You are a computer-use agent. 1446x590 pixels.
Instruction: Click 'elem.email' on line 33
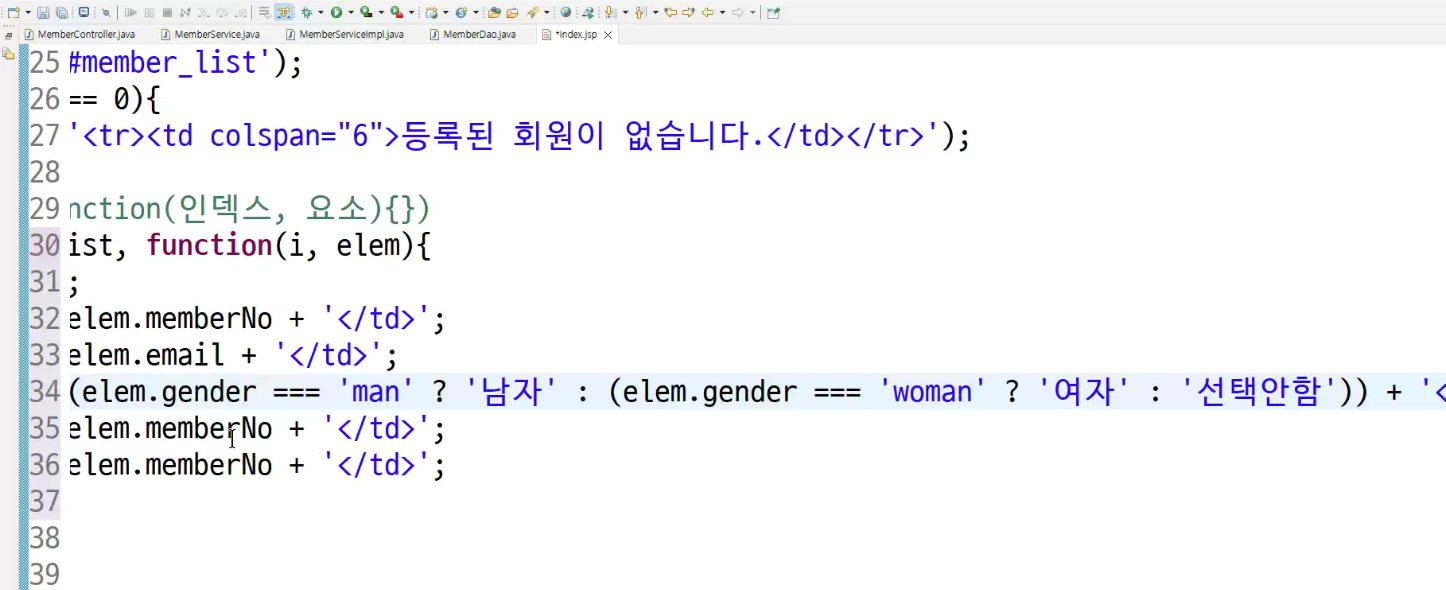click(x=146, y=355)
